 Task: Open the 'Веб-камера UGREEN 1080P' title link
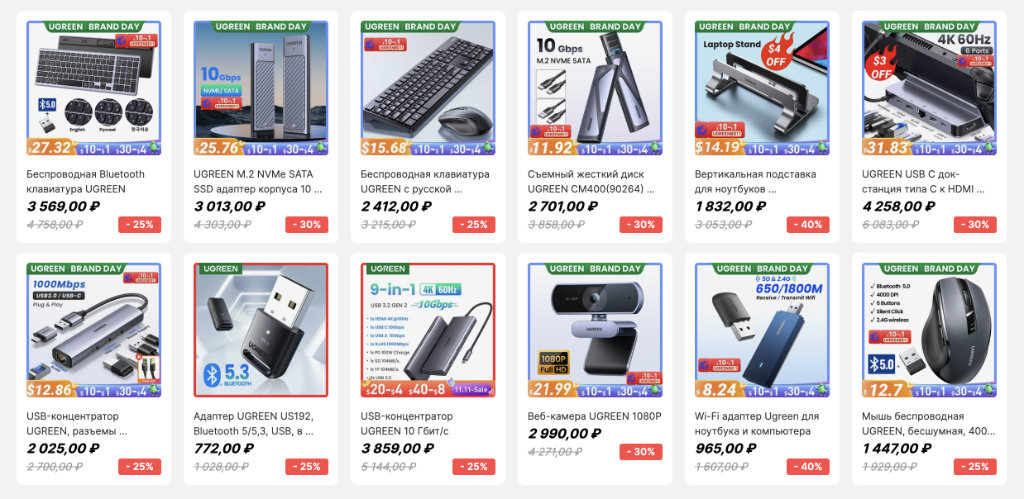click(594, 416)
